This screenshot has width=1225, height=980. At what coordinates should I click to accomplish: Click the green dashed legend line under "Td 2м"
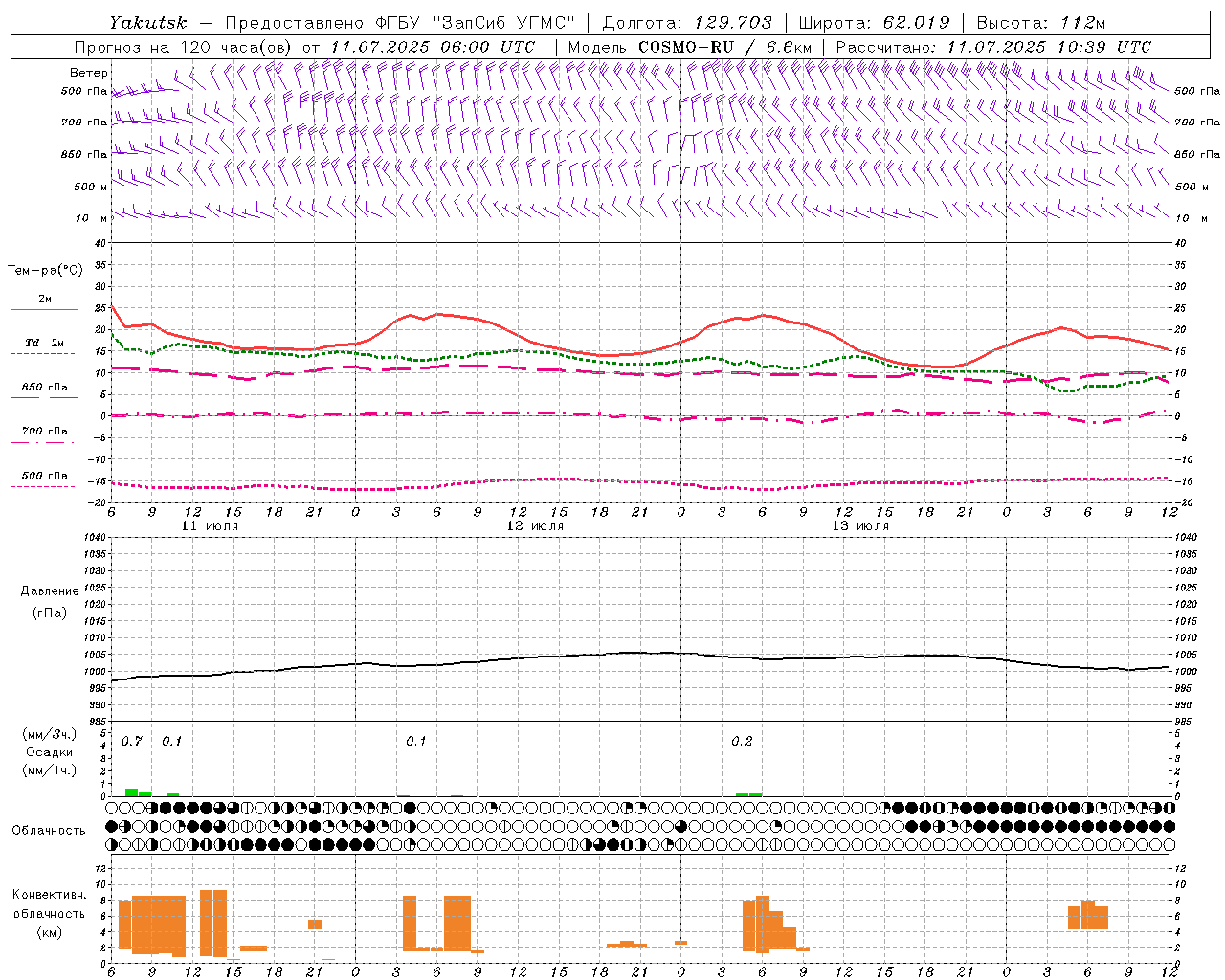[x=42, y=353]
